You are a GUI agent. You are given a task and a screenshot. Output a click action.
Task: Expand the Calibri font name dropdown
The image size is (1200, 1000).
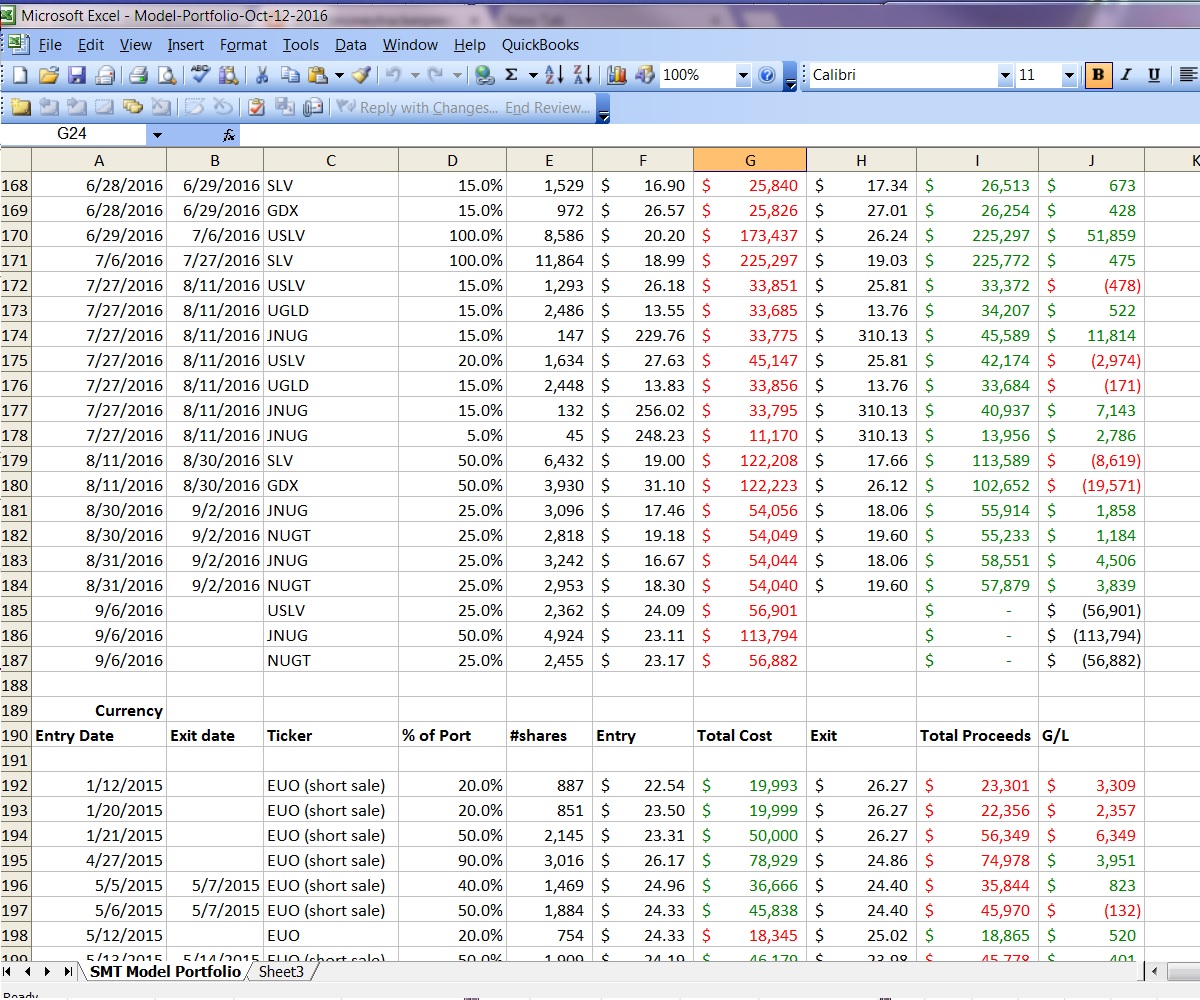(1005, 75)
